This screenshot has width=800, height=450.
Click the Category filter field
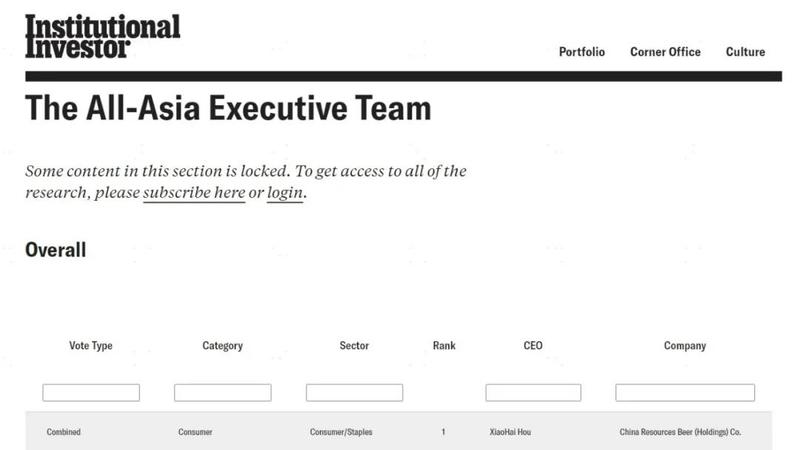pos(222,393)
